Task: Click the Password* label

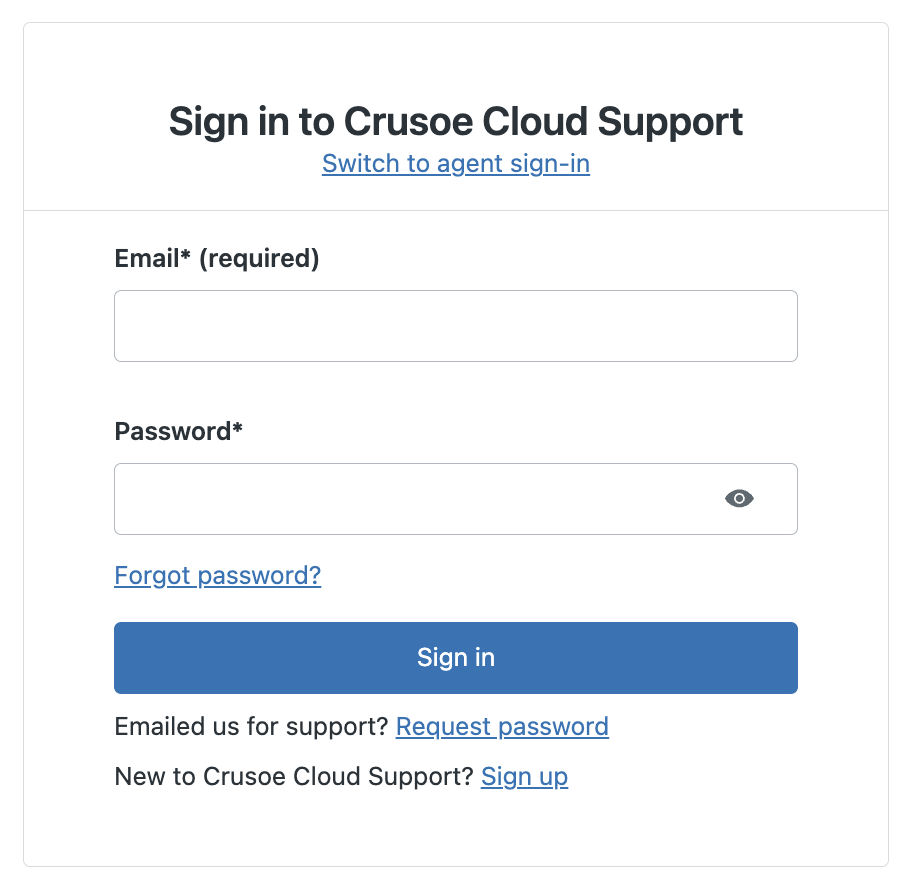Action: tap(178, 431)
